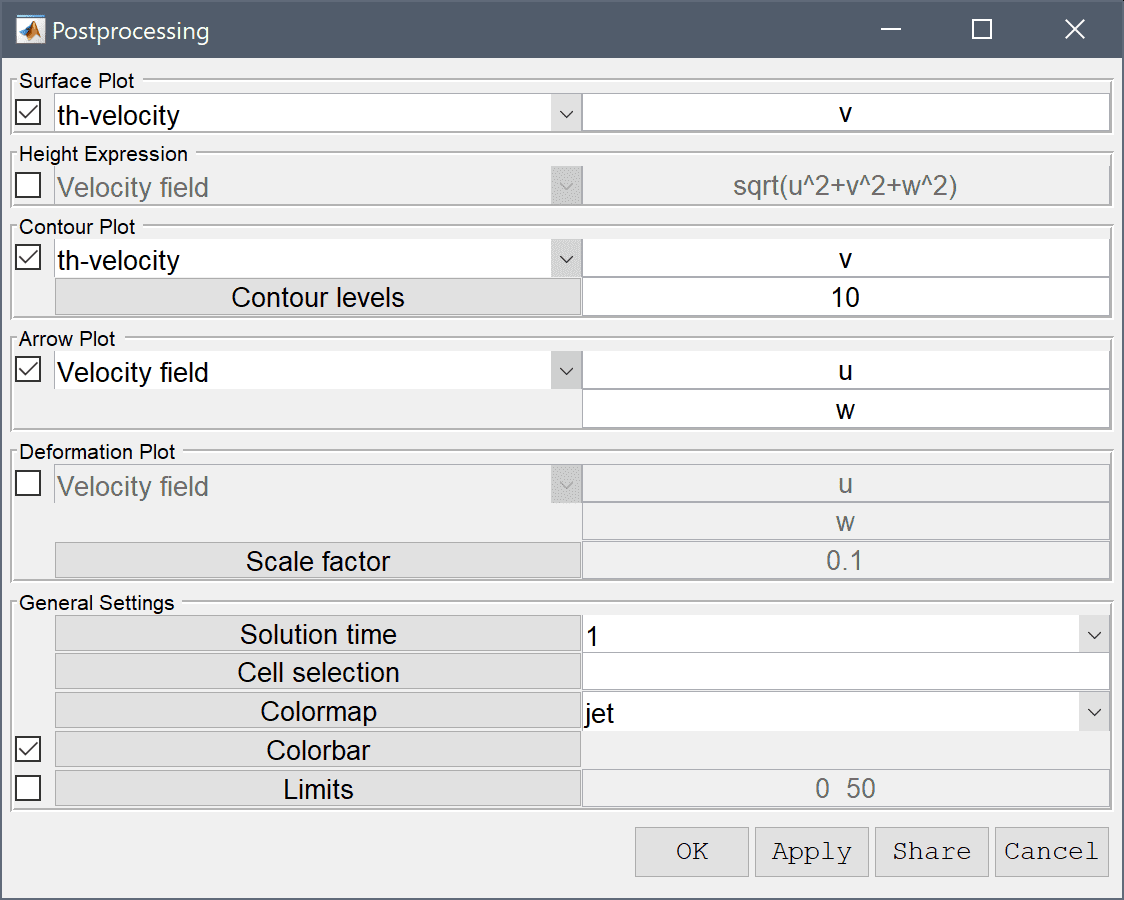1124x900 pixels.
Task: Click the Colorbar label button
Action: 318,750
